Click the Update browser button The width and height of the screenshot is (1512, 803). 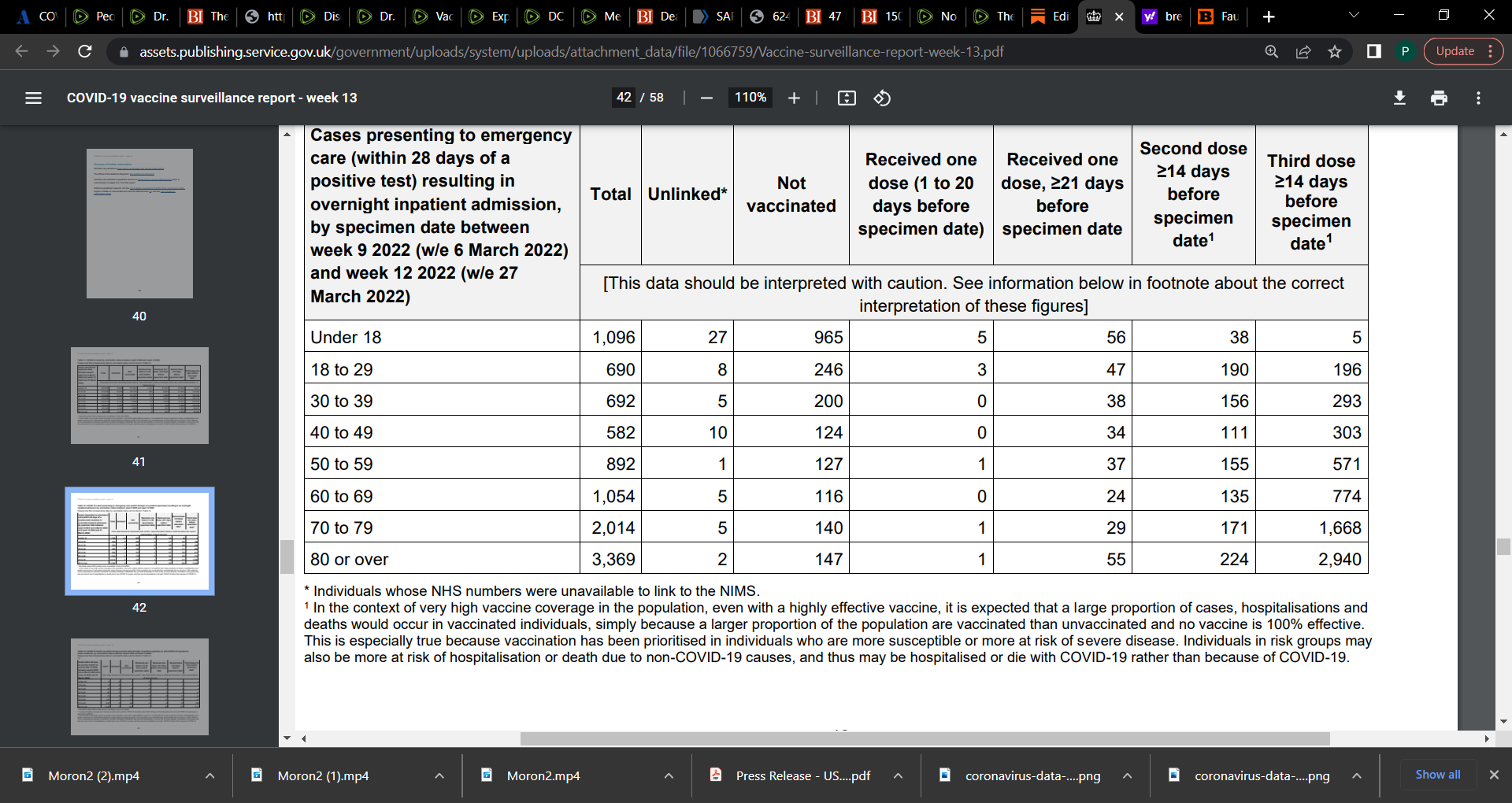pyautogui.click(x=1463, y=51)
